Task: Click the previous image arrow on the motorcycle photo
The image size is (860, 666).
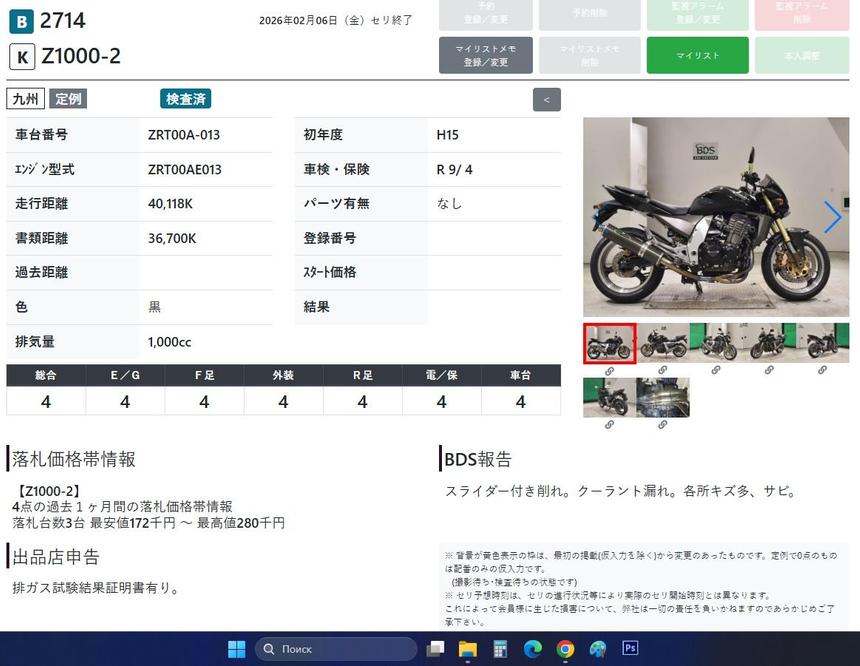Action: tap(597, 217)
